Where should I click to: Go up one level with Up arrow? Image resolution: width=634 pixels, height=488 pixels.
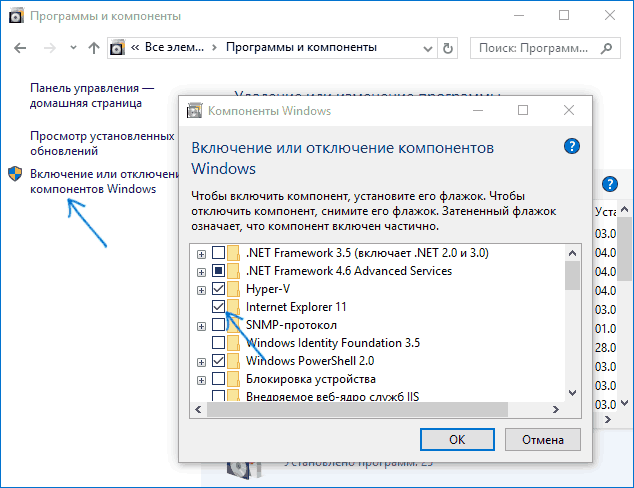[94, 48]
